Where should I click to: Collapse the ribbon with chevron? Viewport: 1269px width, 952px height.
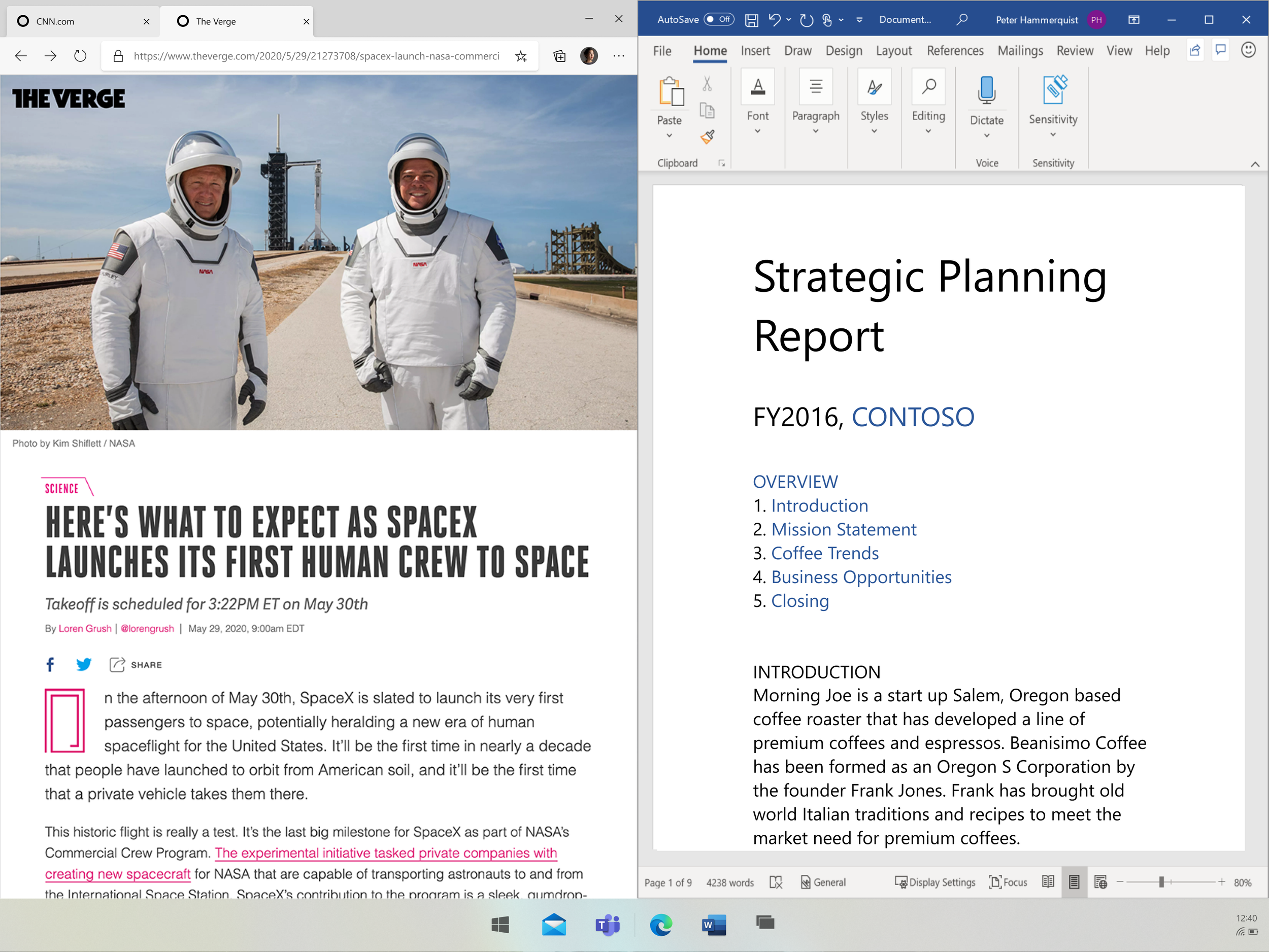coord(1255,164)
